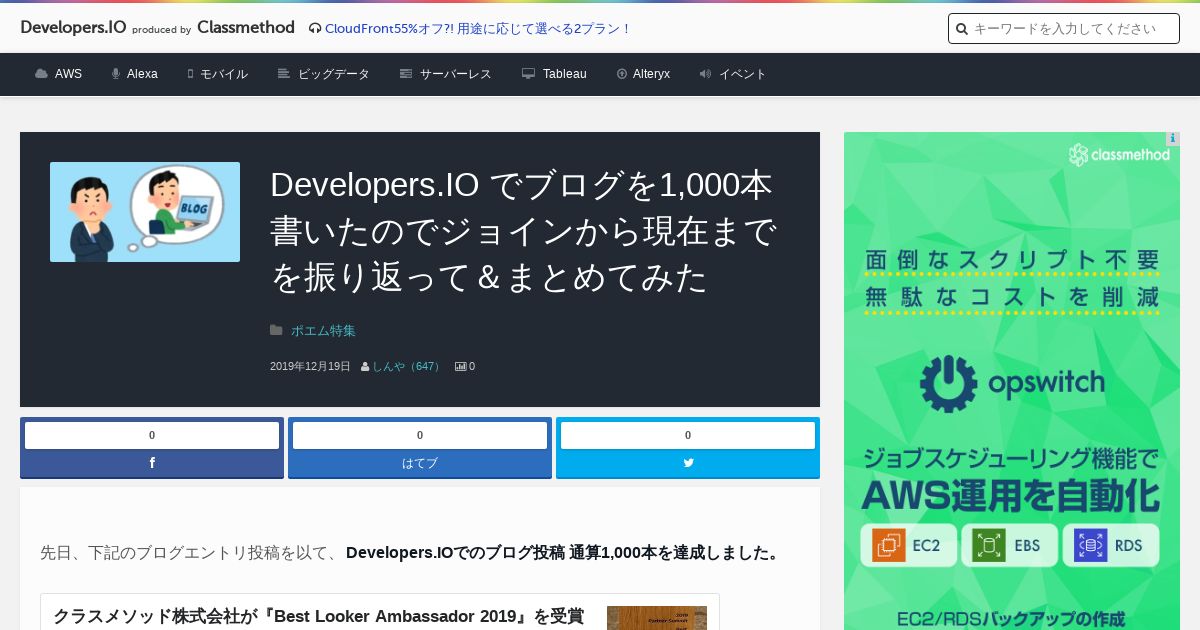Click the EBS badge in the ad
1200x630 pixels.
1009,546
